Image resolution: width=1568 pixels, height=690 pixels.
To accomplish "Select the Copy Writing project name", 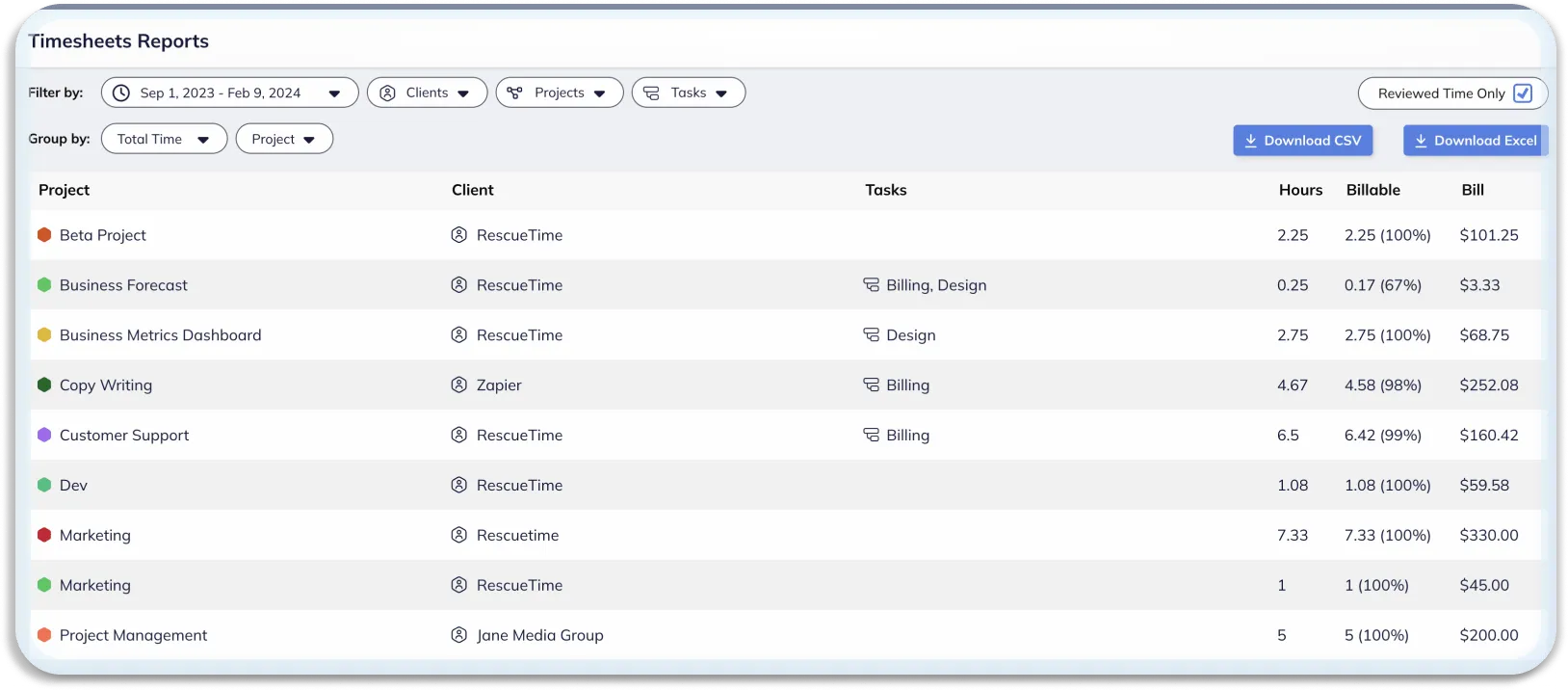I will [x=106, y=385].
